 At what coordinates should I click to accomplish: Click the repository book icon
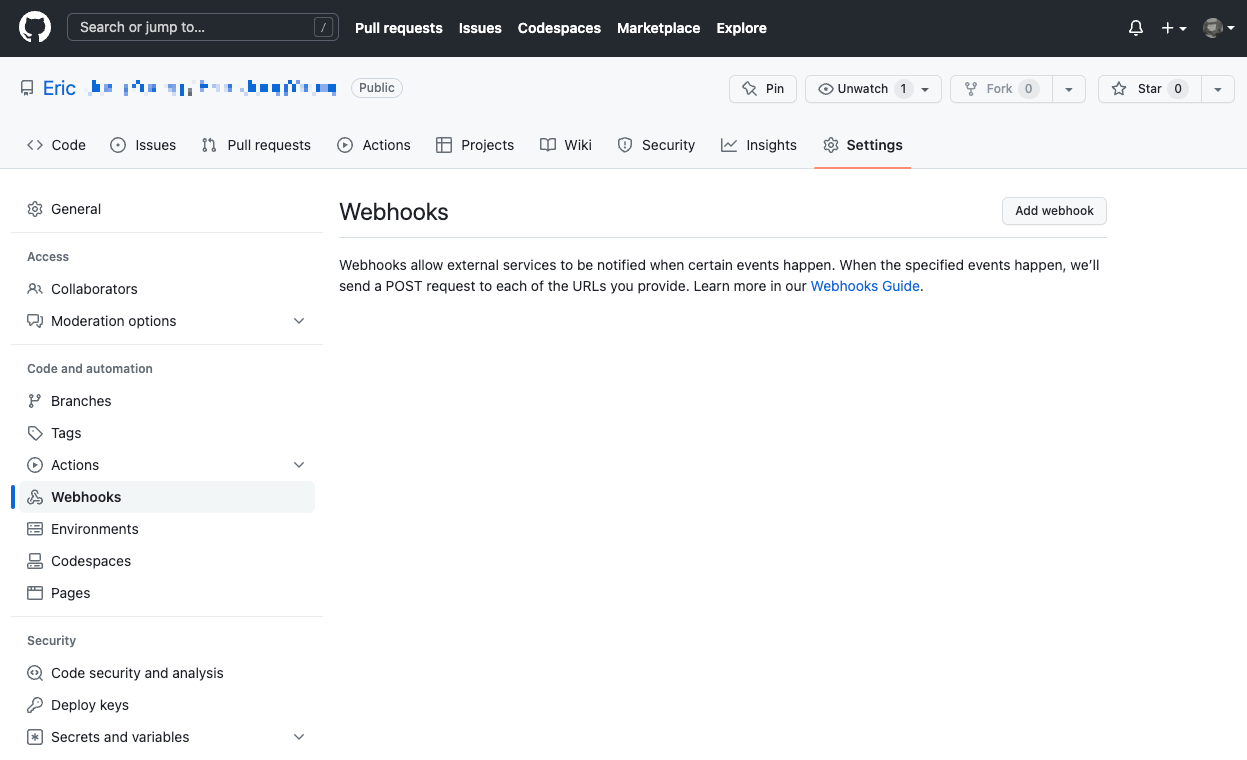click(27, 88)
